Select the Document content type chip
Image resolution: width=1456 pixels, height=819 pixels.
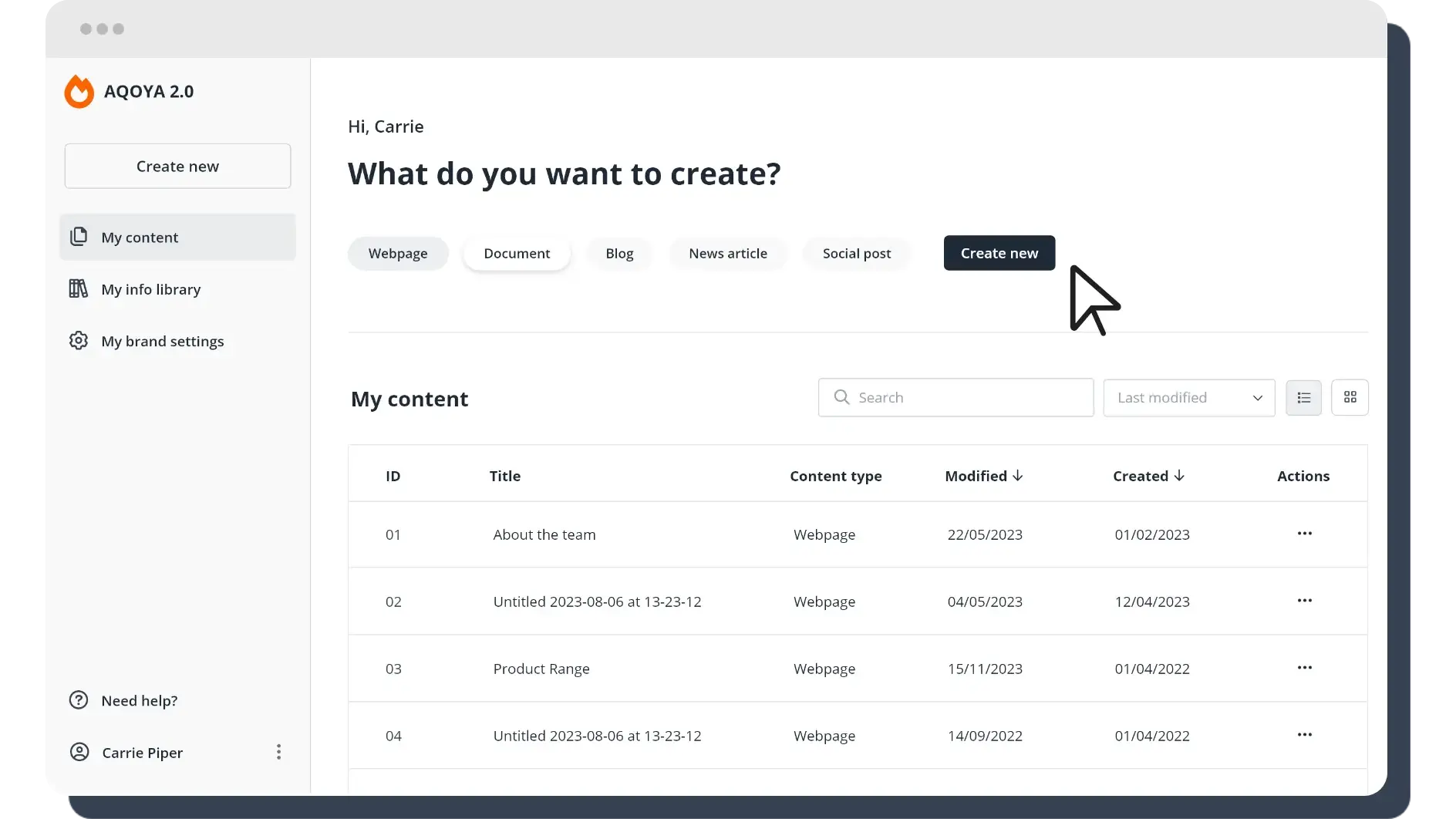point(517,254)
